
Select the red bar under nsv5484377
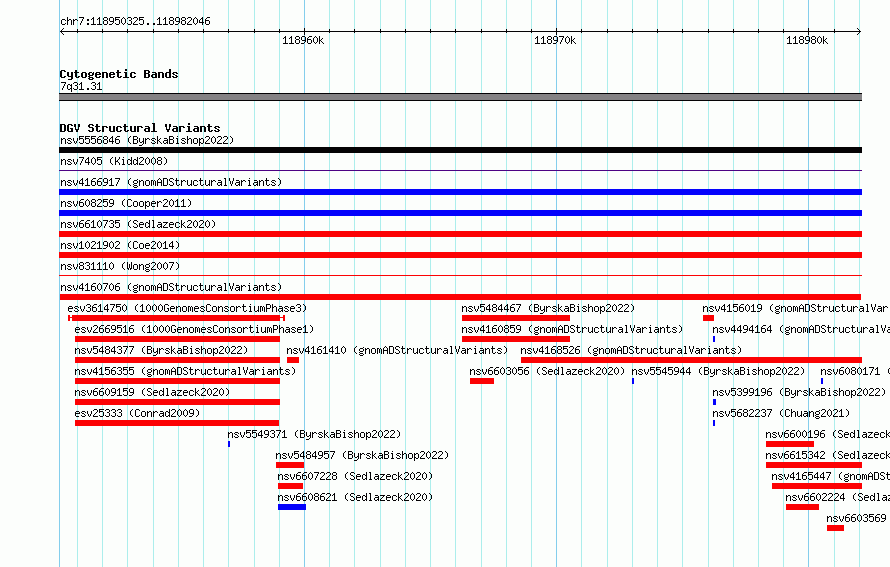pyautogui.click(x=177, y=360)
